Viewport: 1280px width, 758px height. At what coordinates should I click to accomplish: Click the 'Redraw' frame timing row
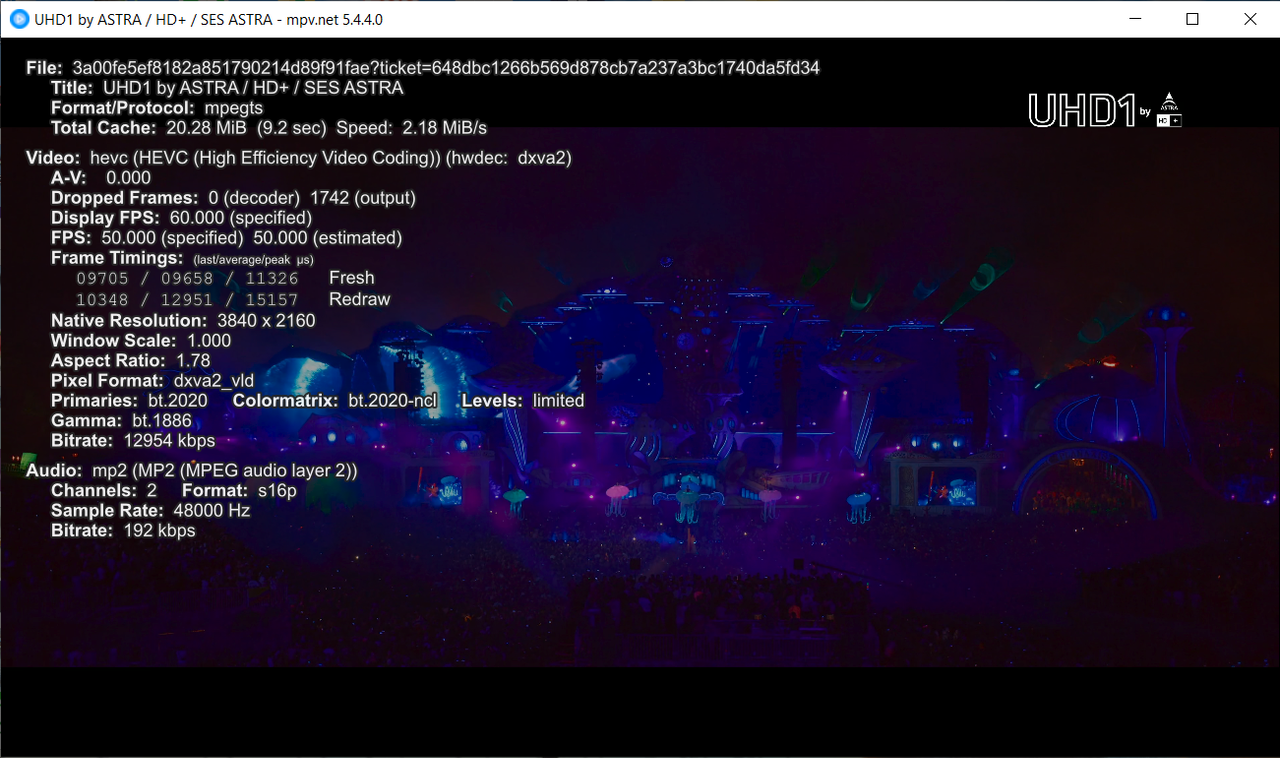click(x=233, y=299)
